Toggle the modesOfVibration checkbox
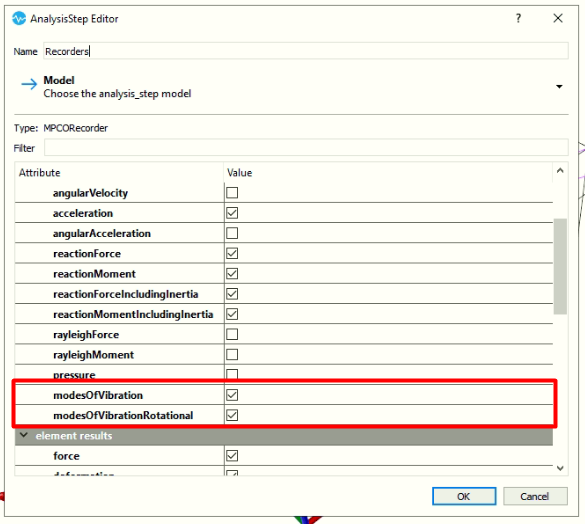 (232, 395)
